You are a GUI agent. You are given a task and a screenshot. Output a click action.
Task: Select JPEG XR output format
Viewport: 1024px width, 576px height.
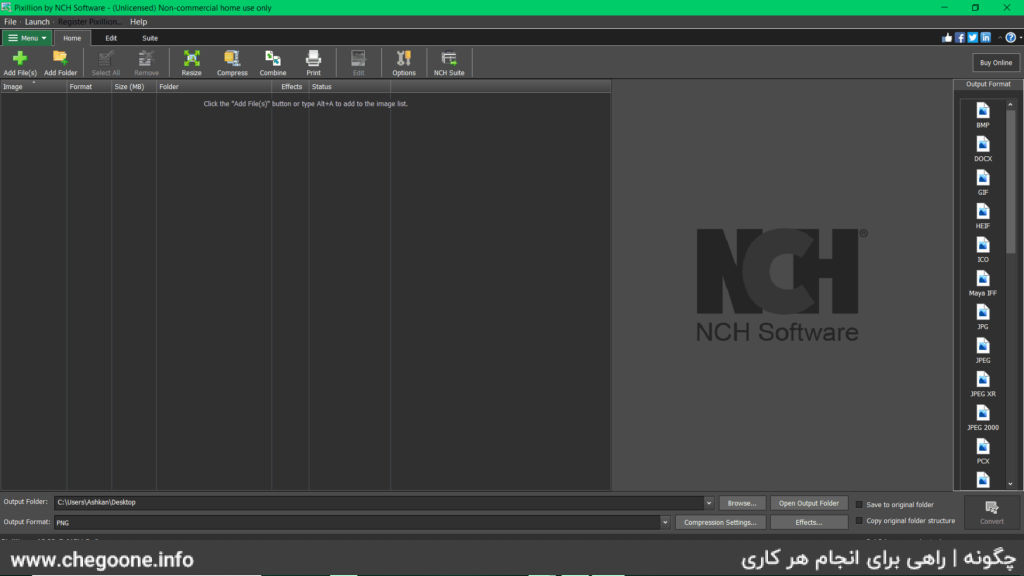point(983,384)
